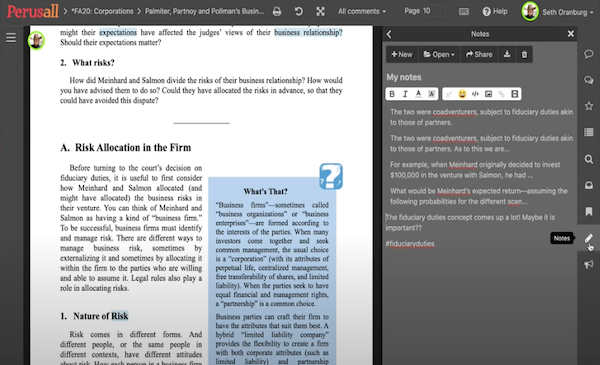This screenshot has height=365, width=600.
Task: Open the bookmarks sidebar icon
Action: pyautogui.click(x=589, y=211)
